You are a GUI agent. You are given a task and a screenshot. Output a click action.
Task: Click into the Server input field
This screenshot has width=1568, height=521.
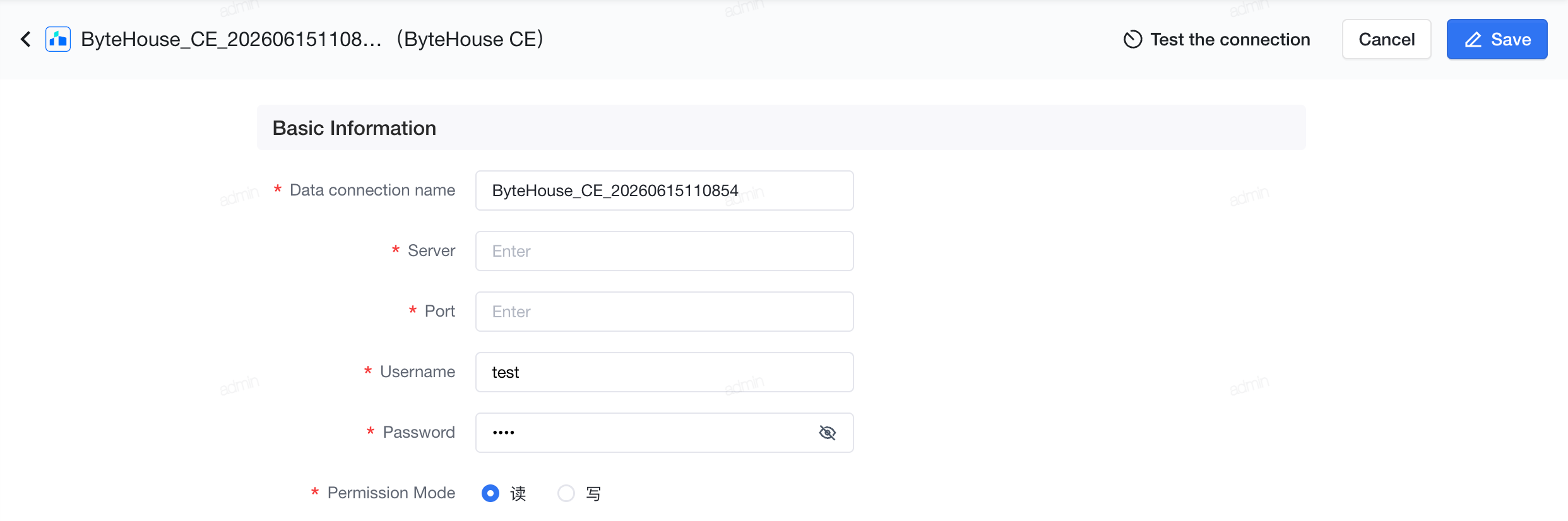click(x=664, y=251)
